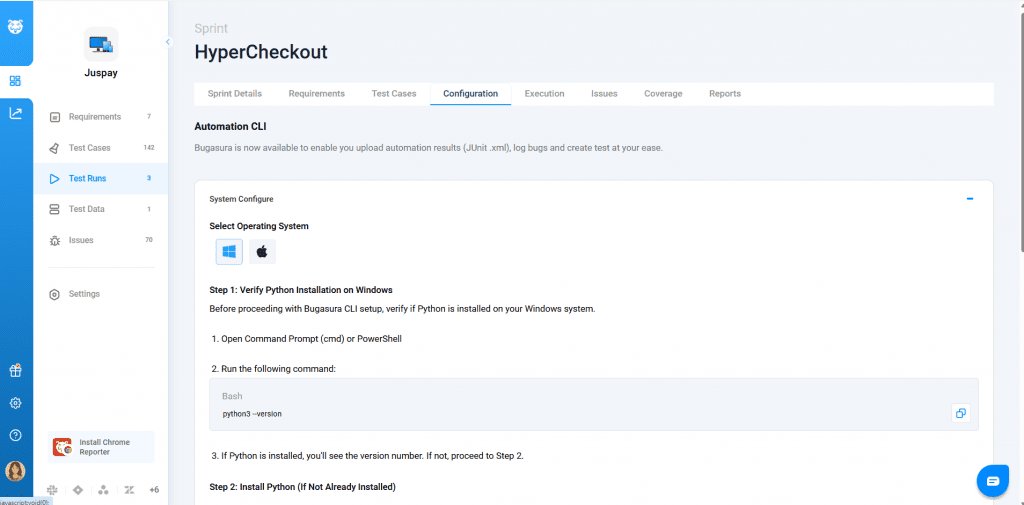Click the Test Data stack icon
The height and width of the screenshot is (505, 1024).
(55, 209)
